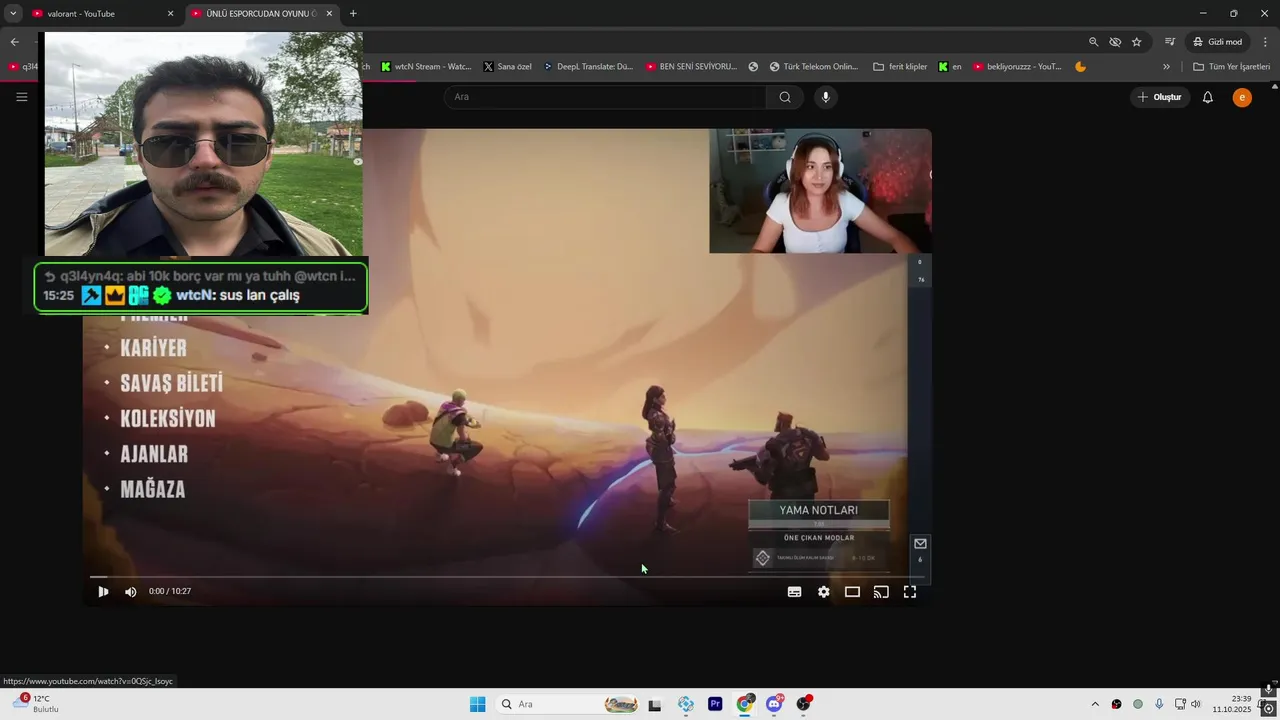Click the crossed-out eye icon in address bar
This screenshot has height=720, width=1280.
[x=1115, y=42]
